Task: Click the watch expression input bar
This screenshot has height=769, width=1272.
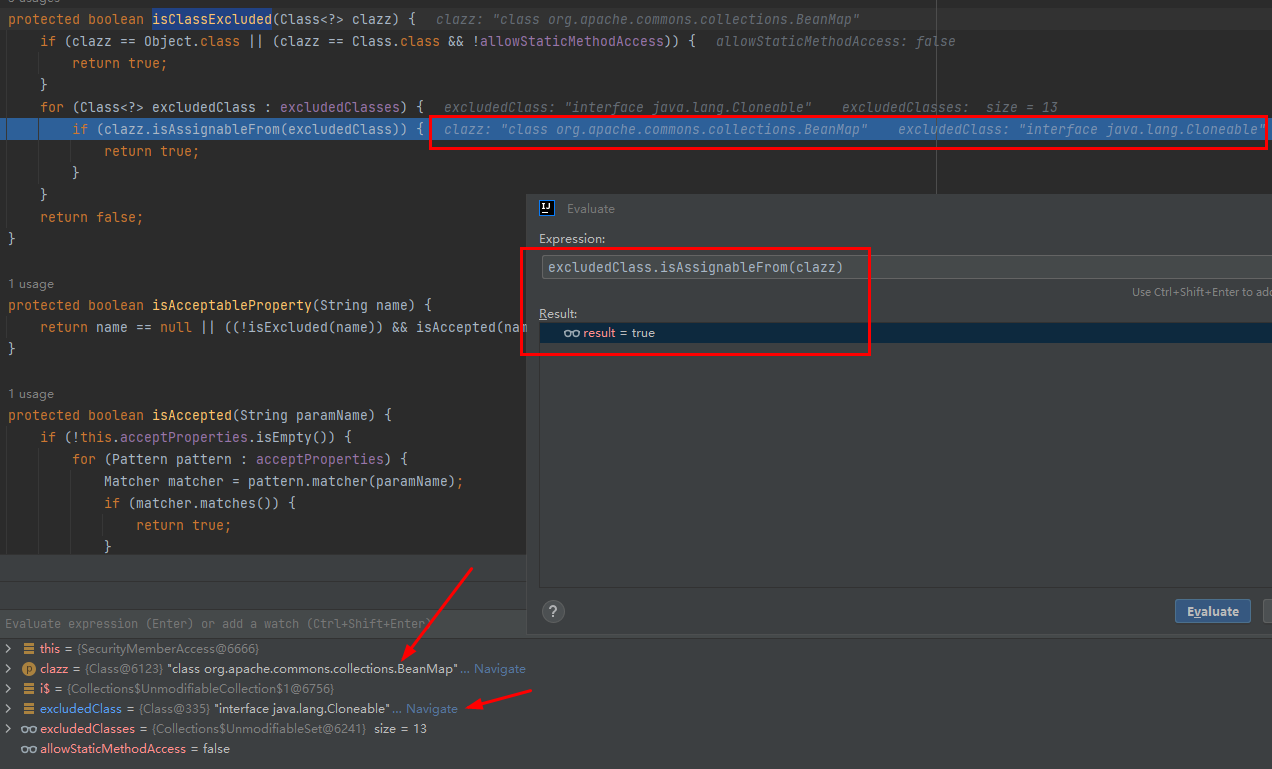Action: 263,623
